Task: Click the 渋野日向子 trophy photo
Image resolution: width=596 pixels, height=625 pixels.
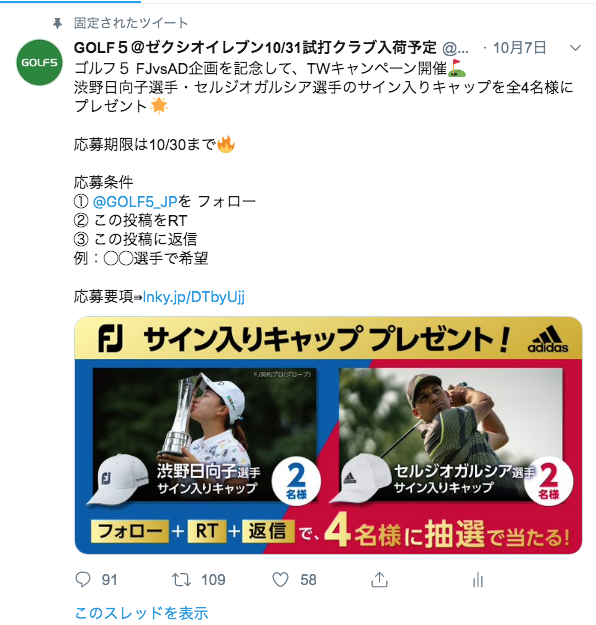Action: [x=205, y=434]
